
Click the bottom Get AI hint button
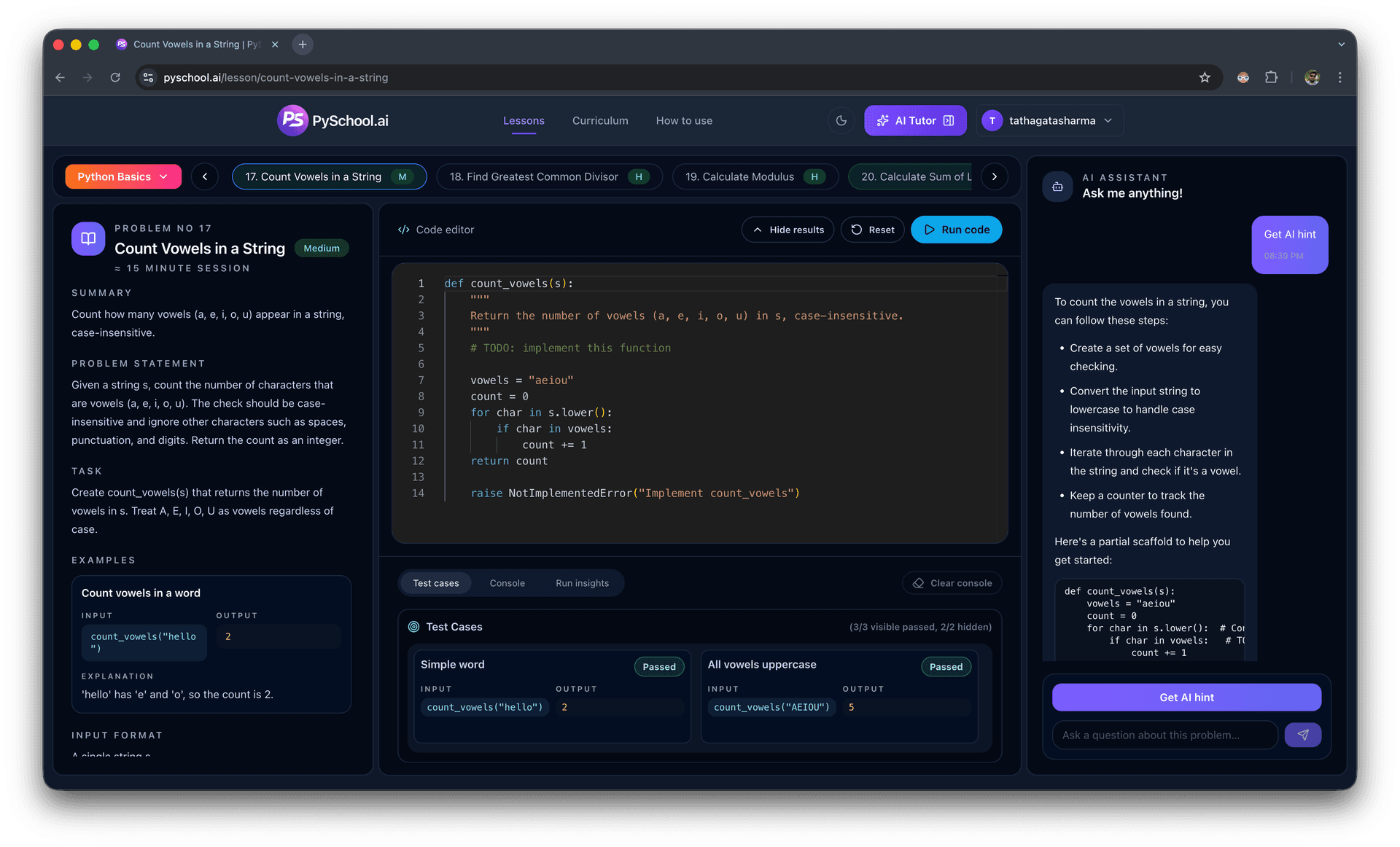pos(1186,698)
